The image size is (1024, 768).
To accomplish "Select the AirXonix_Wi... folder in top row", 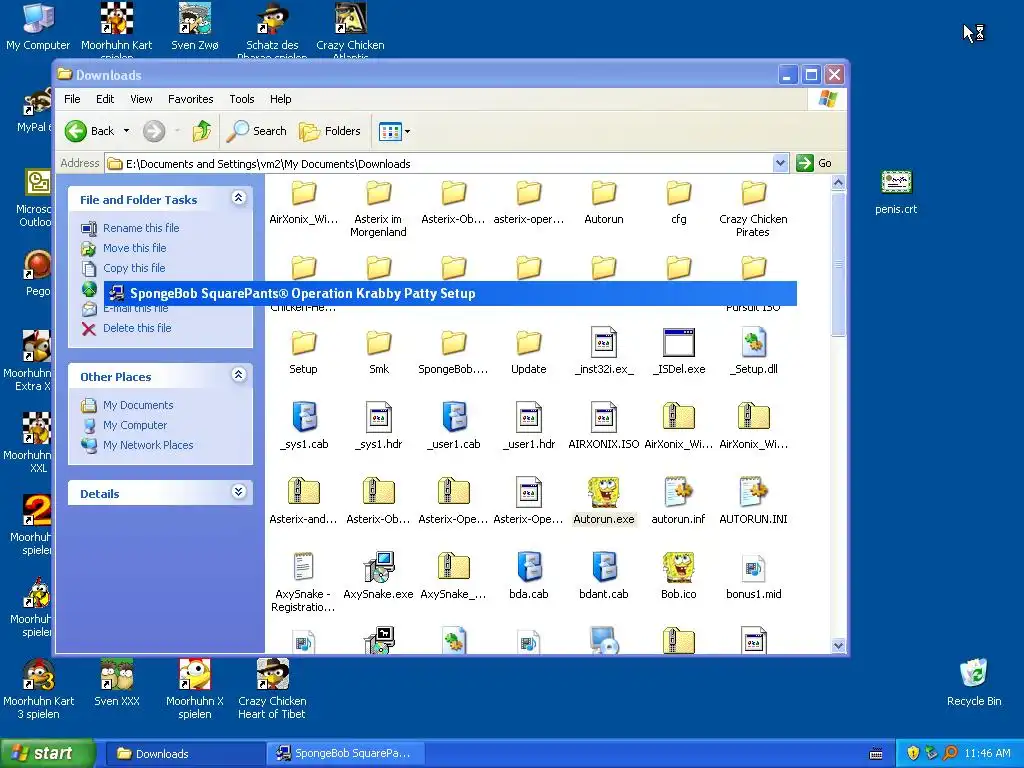I will pyautogui.click(x=304, y=203).
